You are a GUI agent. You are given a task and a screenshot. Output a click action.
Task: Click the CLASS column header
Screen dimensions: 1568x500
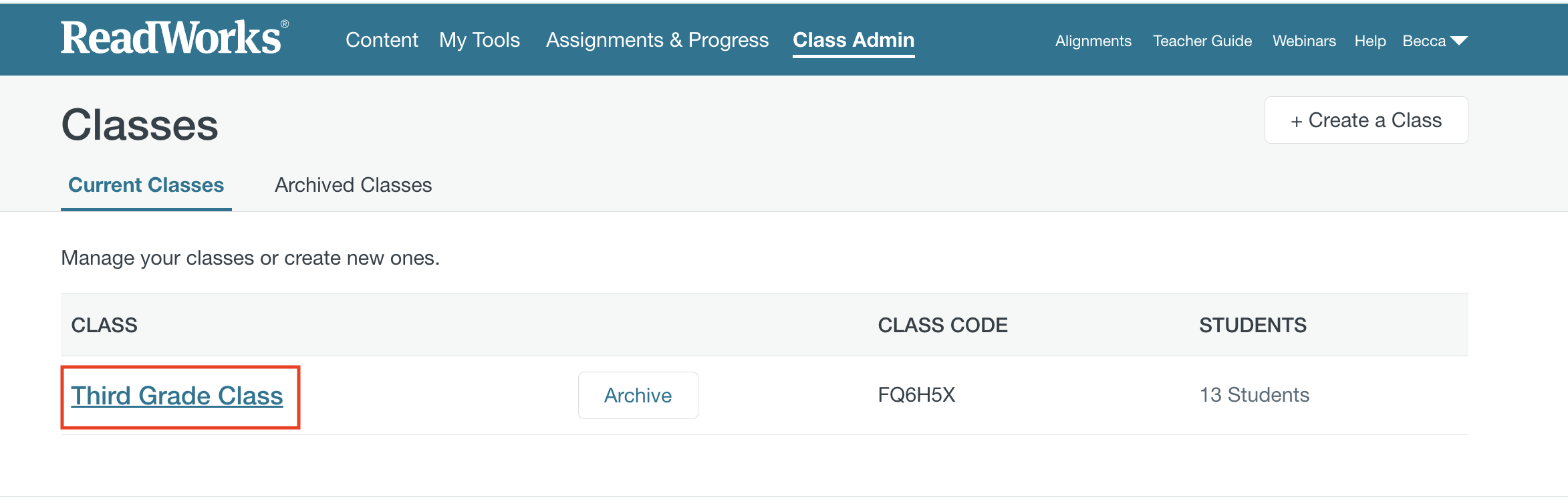(104, 325)
